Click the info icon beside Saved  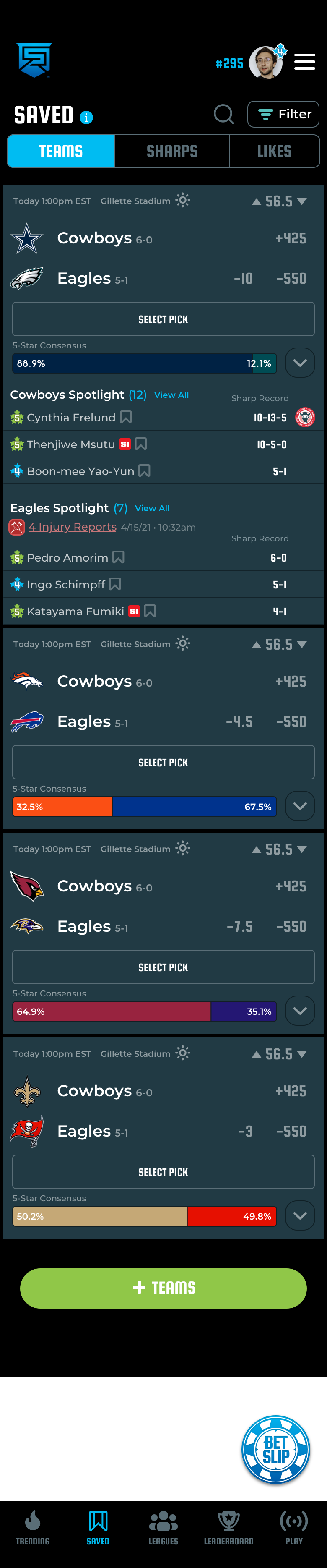pyautogui.click(x=86, y=118)
